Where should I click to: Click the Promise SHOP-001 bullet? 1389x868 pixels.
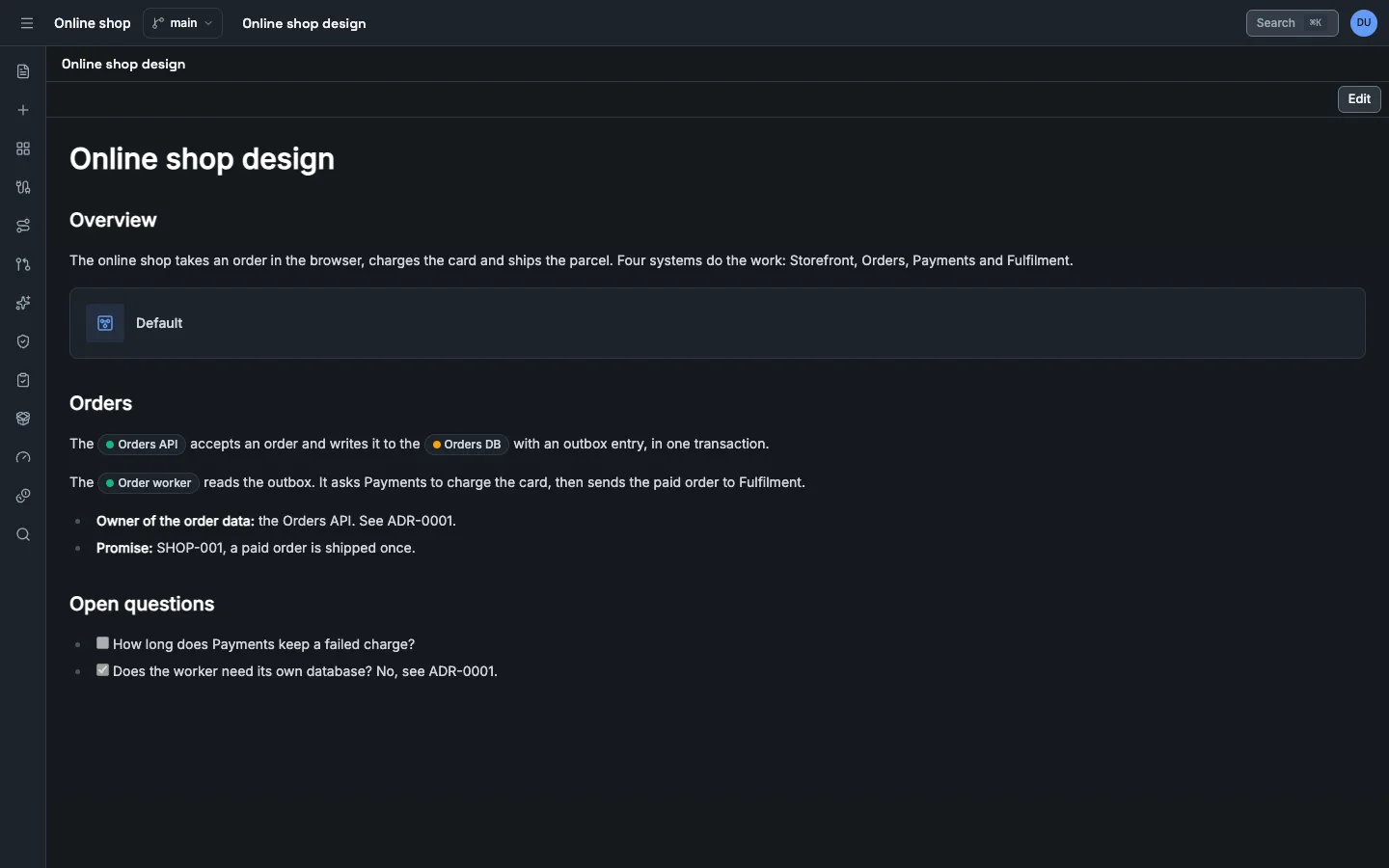(256, 548)
